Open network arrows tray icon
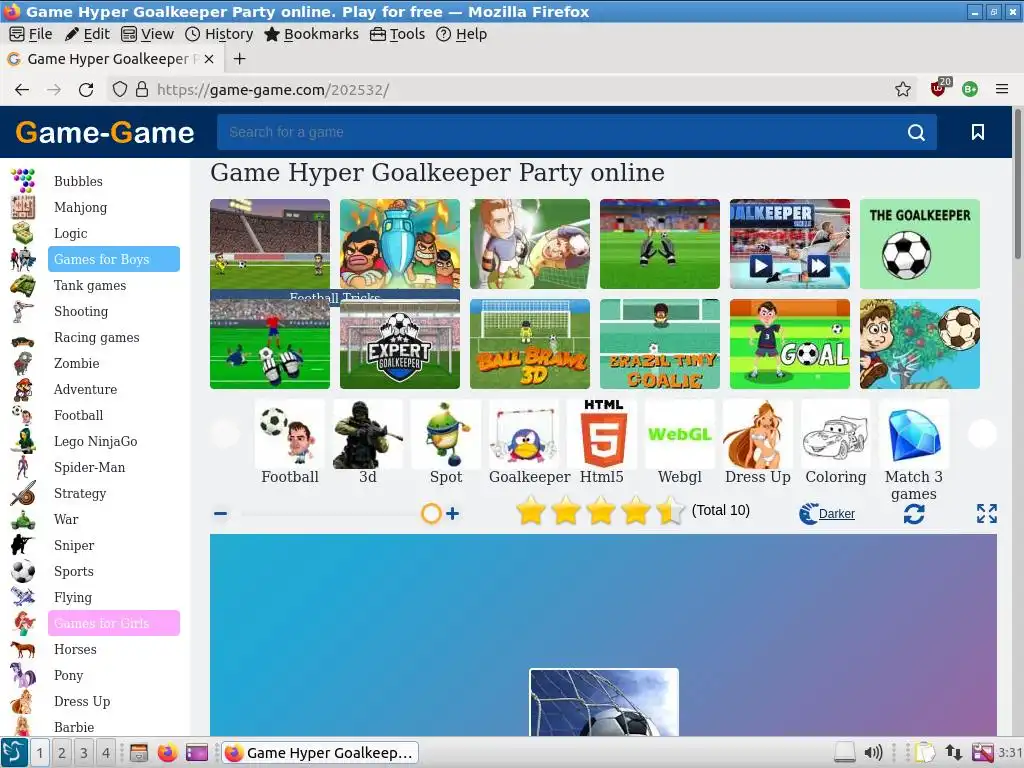This screenshot has height=768, width=1024. point(953,753)
